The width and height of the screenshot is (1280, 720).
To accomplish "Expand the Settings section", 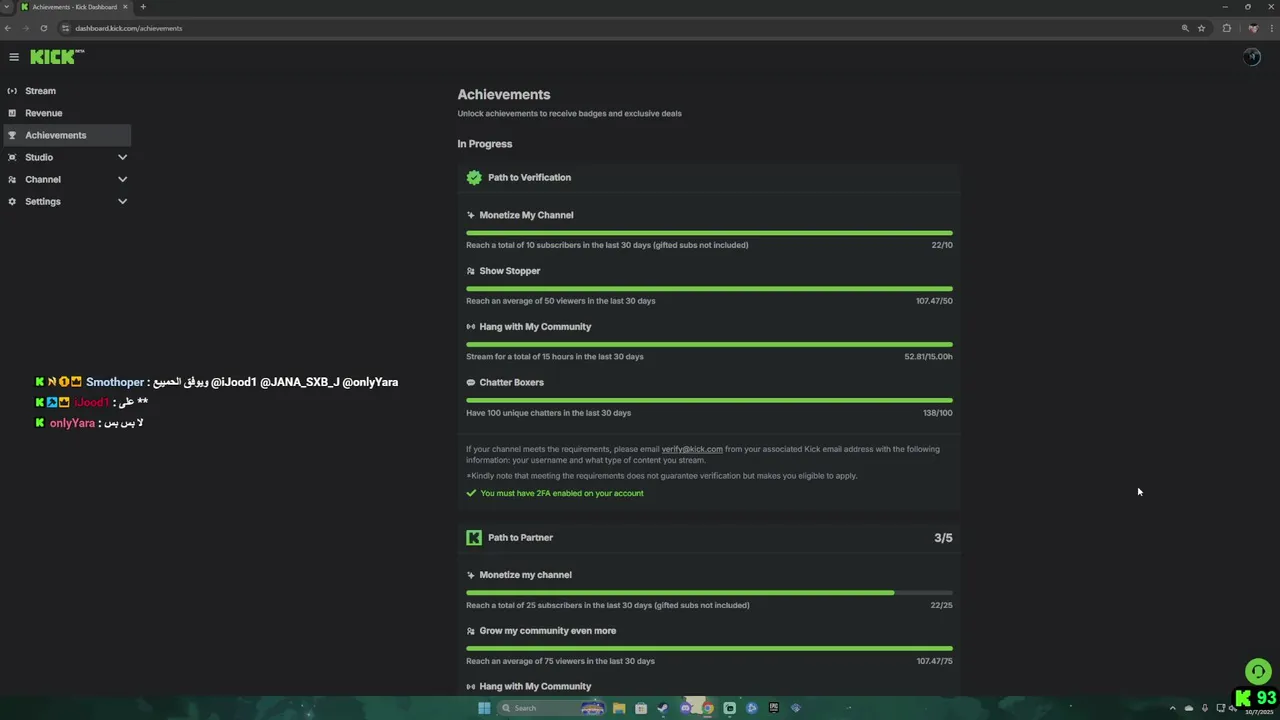I will [x=122, y=201].
